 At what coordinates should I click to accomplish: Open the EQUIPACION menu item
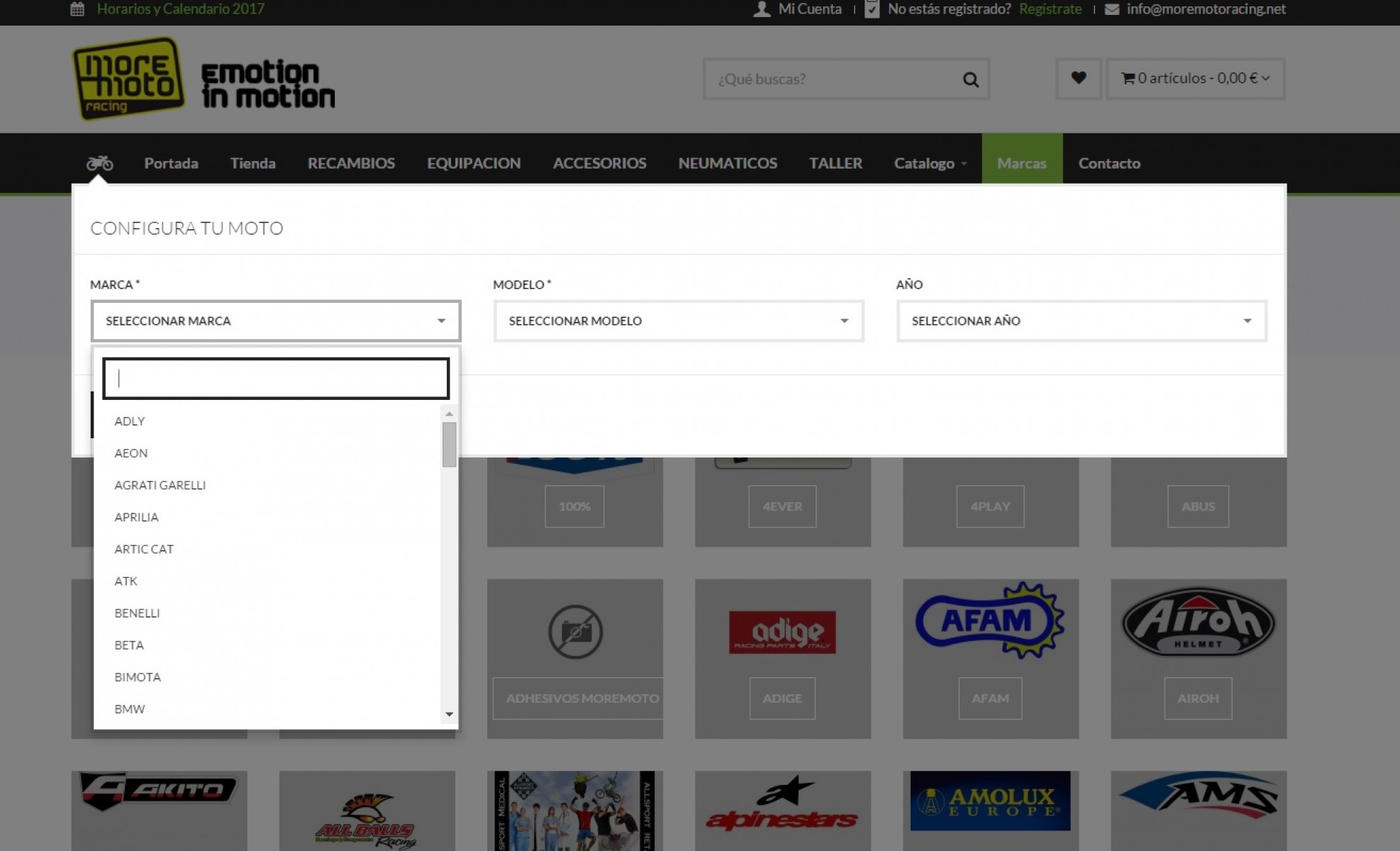(474, 163)
